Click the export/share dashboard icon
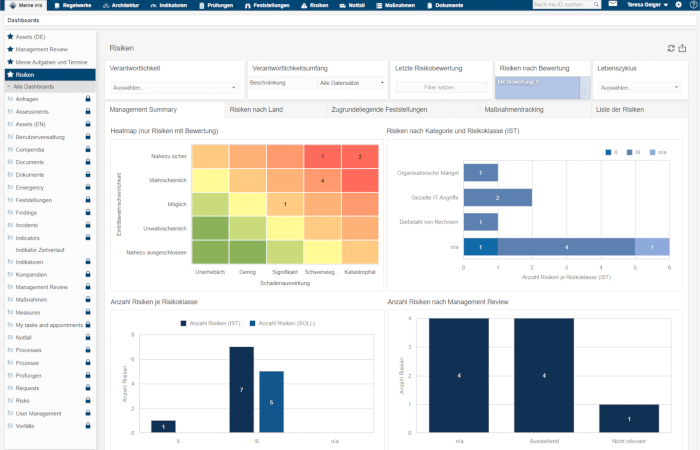This screenshot has height=450, width=700. coord(683,48)
